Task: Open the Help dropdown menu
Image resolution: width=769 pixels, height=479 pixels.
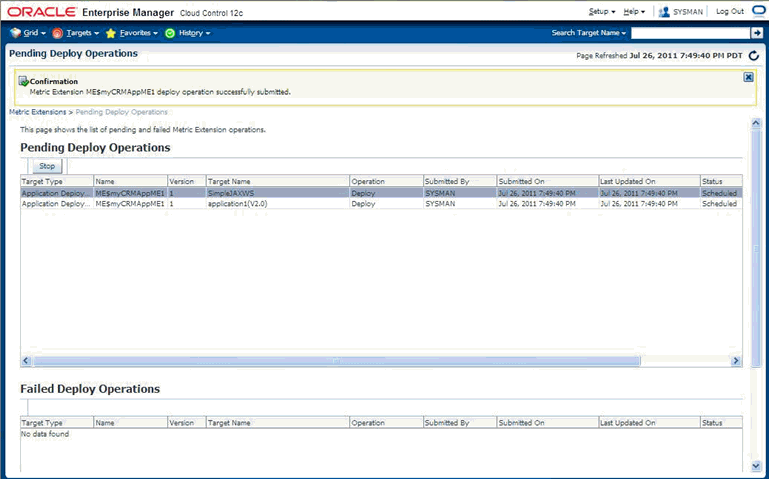Action: click(x=634, y=11)
